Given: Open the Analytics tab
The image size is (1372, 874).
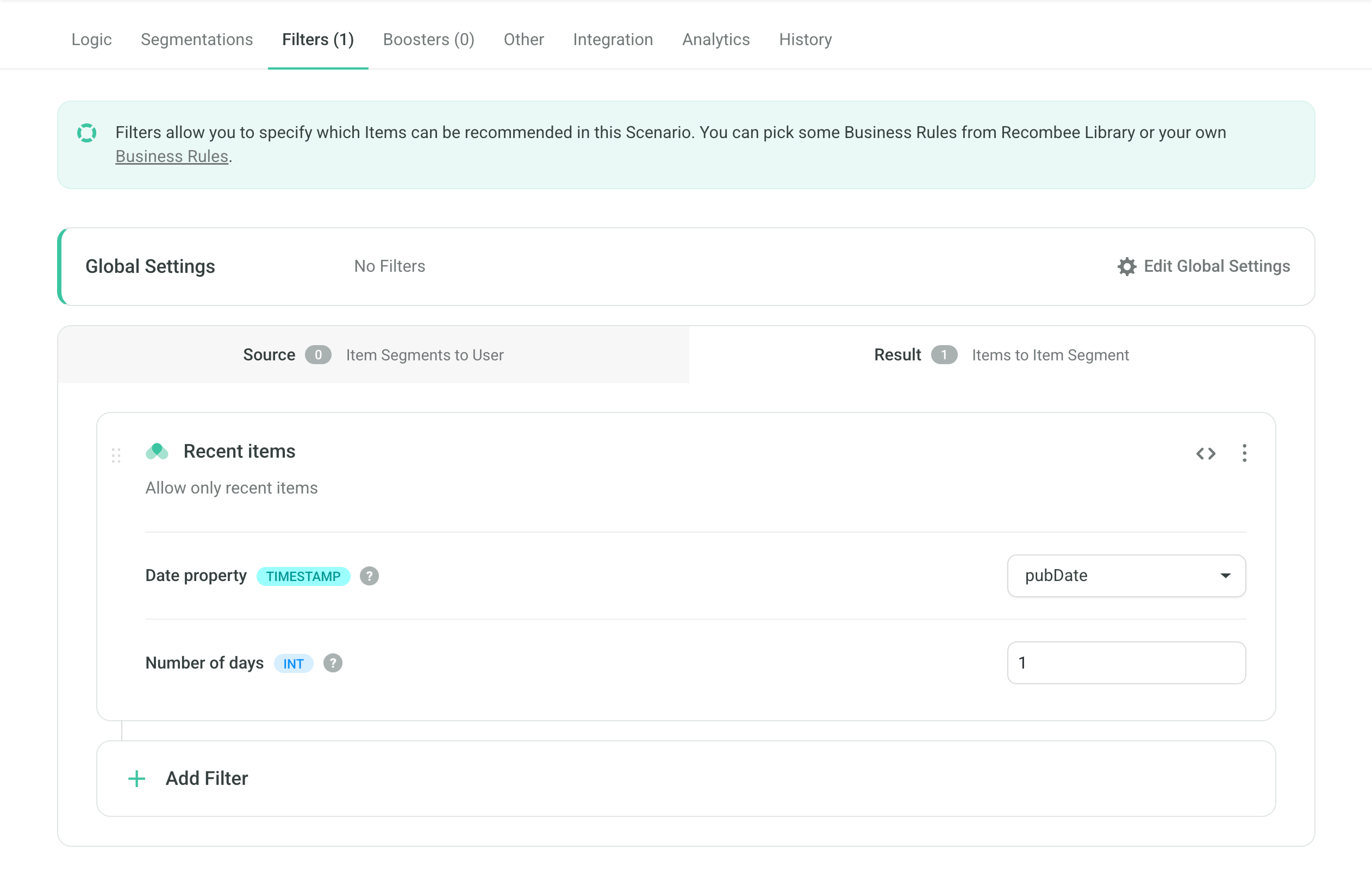Looking at the screenshot, I should pyautogui.click(x=716, y=39).
